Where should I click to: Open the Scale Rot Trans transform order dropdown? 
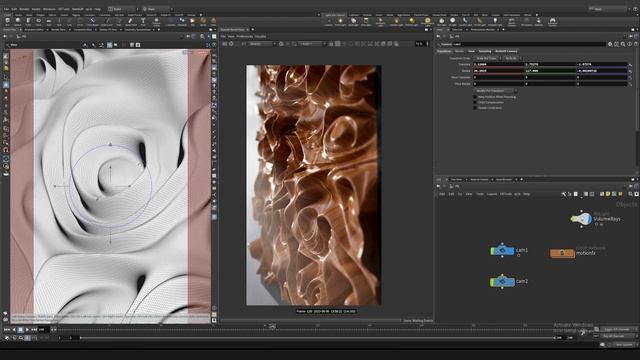(487, 58)
